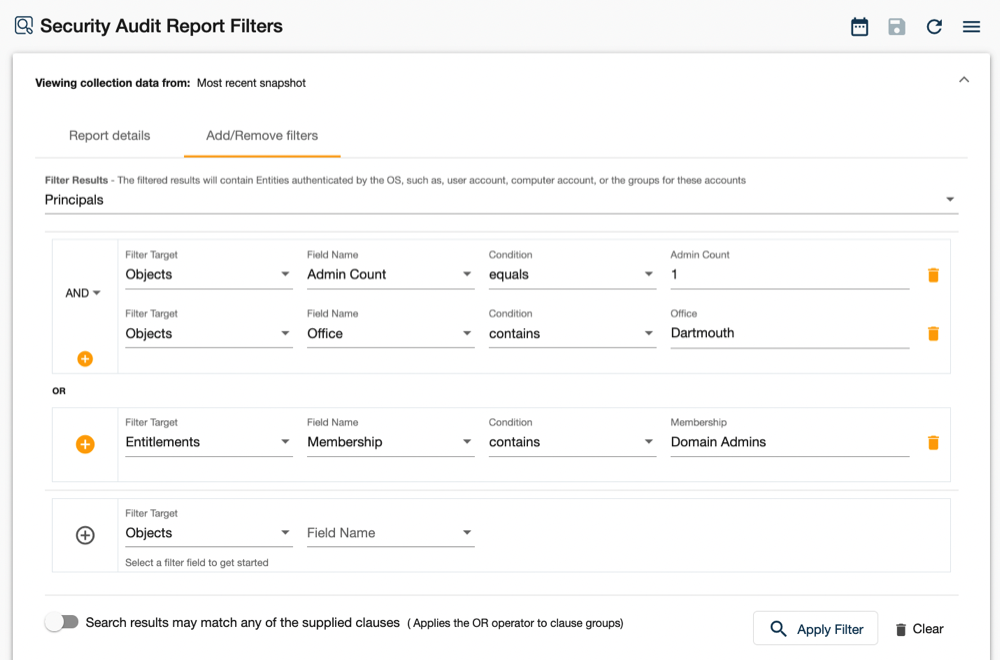Open the empty Field Name dropdown
This screenshot has height=660, width=1000.
pyautogui.click(x=390, y=533)
